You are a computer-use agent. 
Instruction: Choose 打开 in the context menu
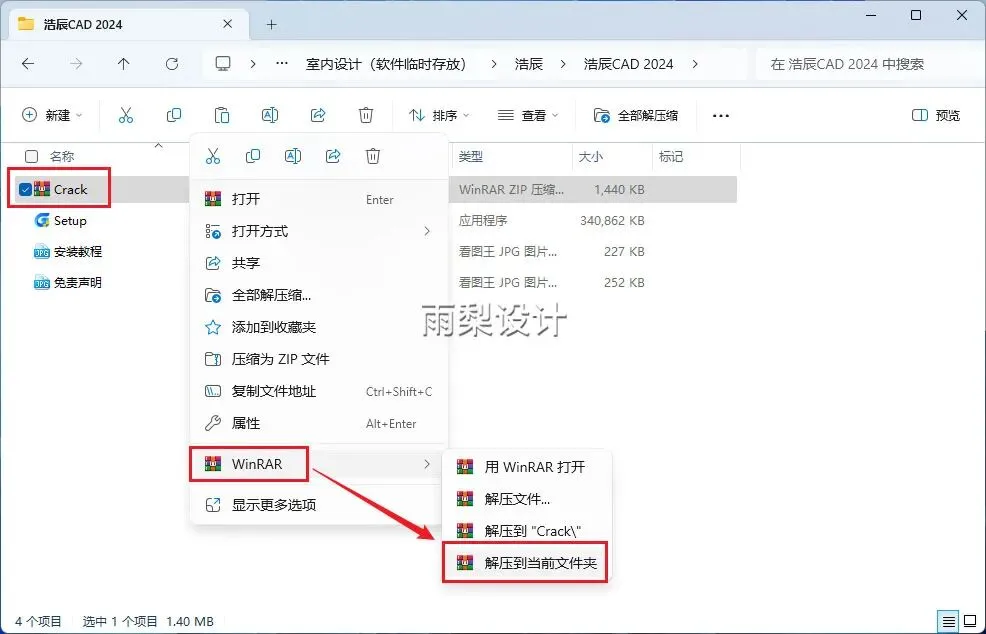pos(319,199)
